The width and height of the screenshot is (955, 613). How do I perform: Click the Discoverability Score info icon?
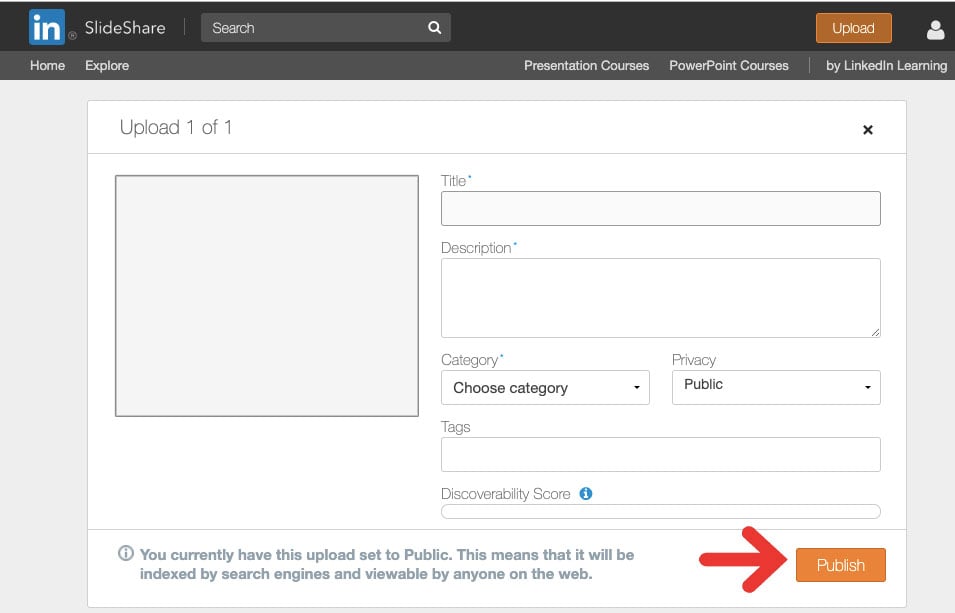pos(586,494)
